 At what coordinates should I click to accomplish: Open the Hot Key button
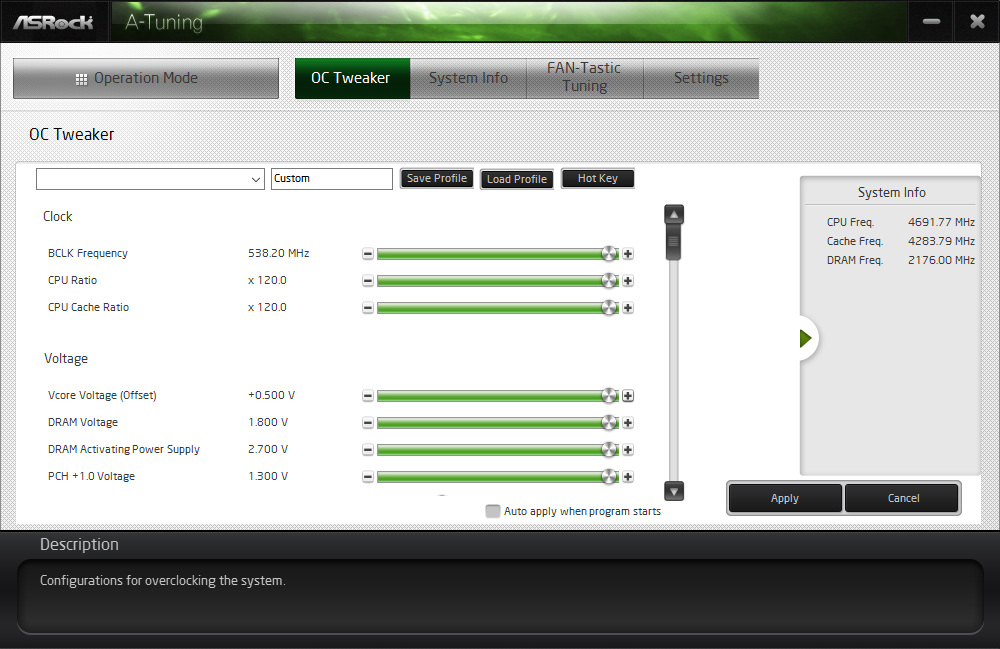598,179
